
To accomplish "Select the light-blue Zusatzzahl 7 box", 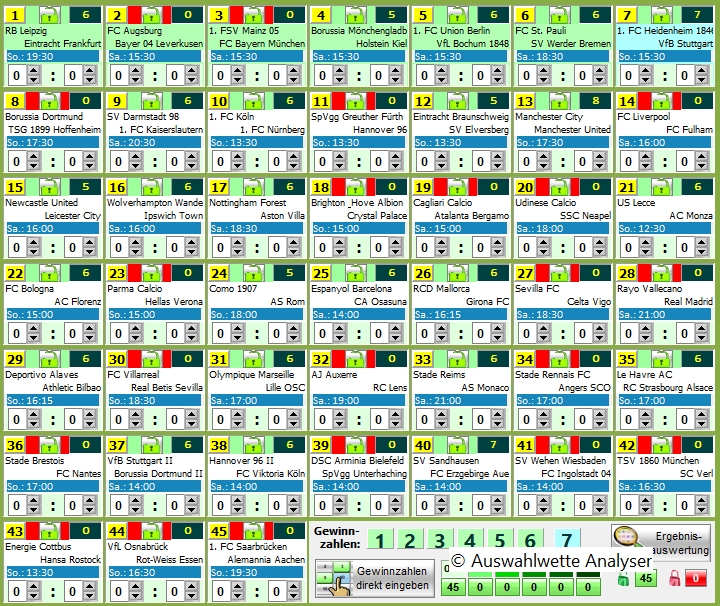I will pyautogui.click(x=567, y=540).
